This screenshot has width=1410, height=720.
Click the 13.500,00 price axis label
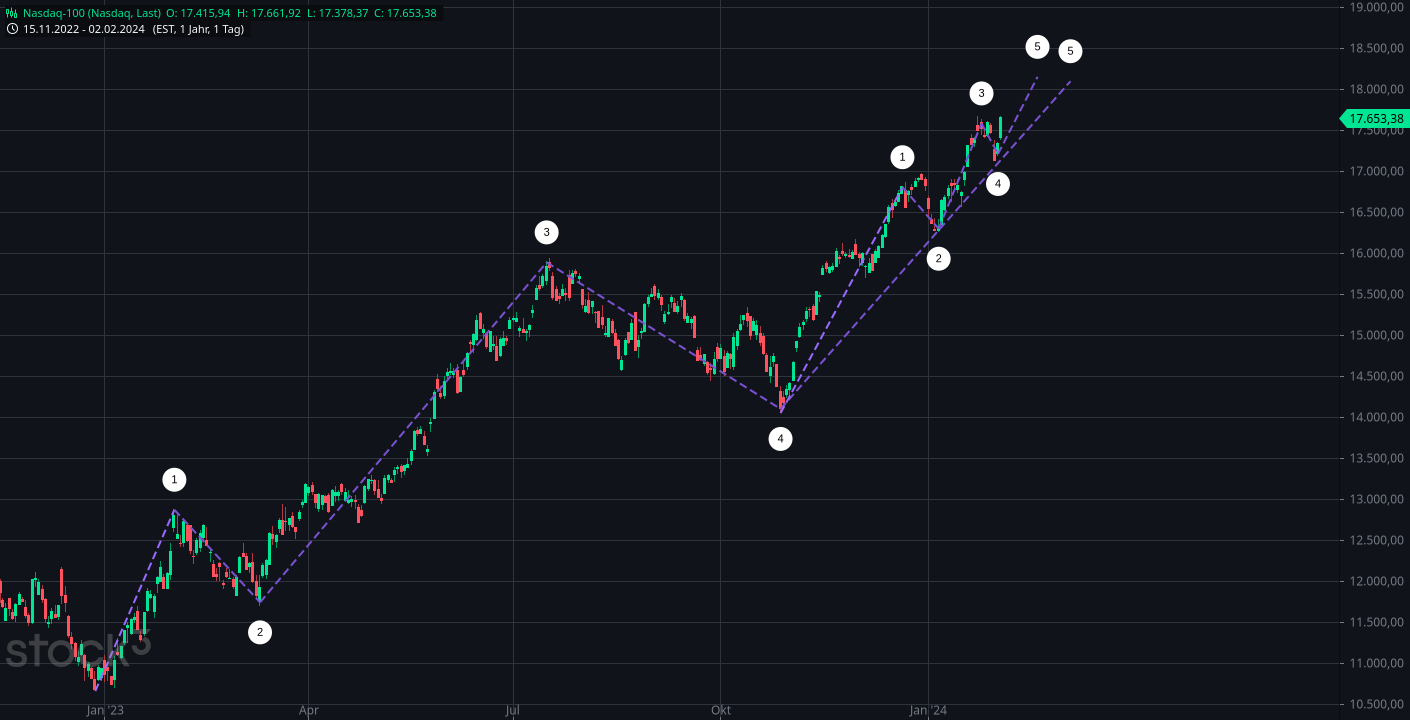(x=1375, y=458)
